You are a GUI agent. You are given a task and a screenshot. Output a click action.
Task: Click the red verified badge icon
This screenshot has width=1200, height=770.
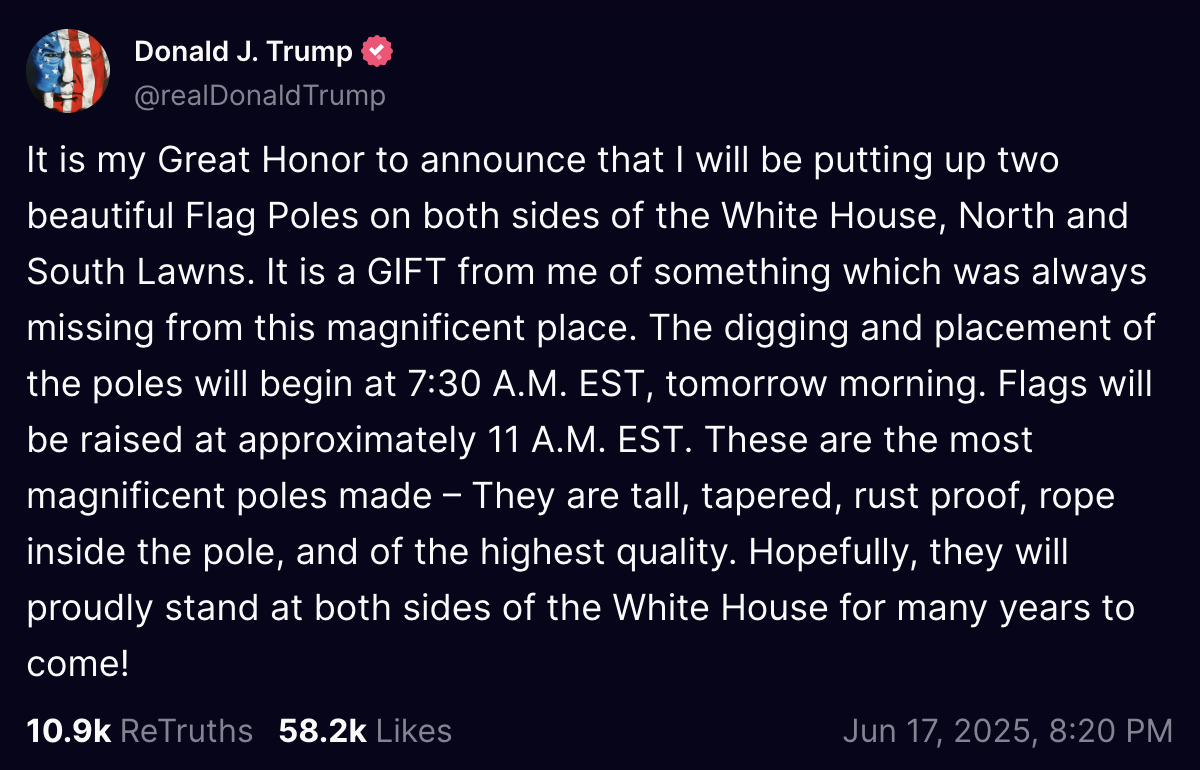point(377,51)
